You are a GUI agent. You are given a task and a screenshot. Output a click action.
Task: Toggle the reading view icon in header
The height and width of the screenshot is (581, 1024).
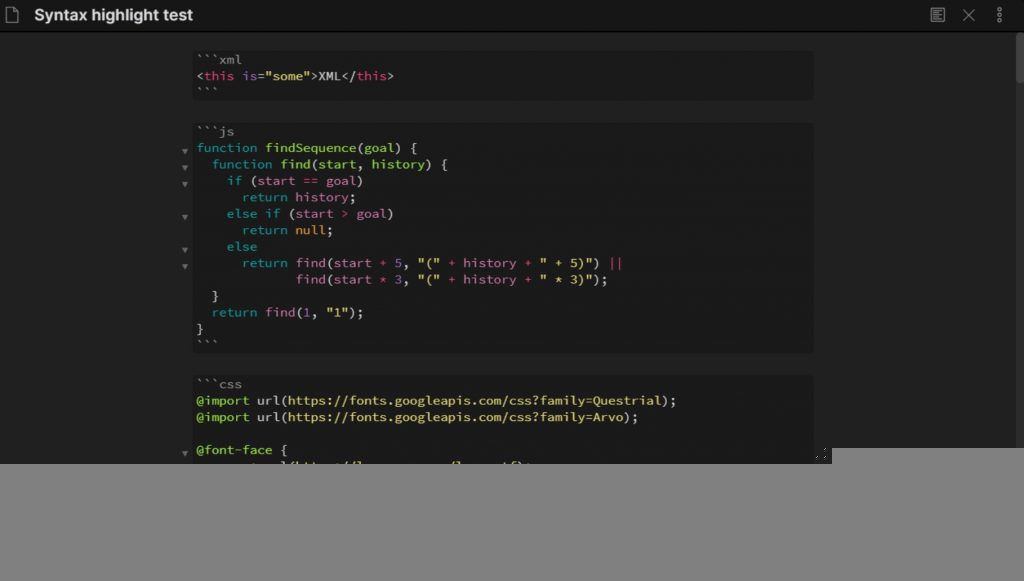coord(937,15)
